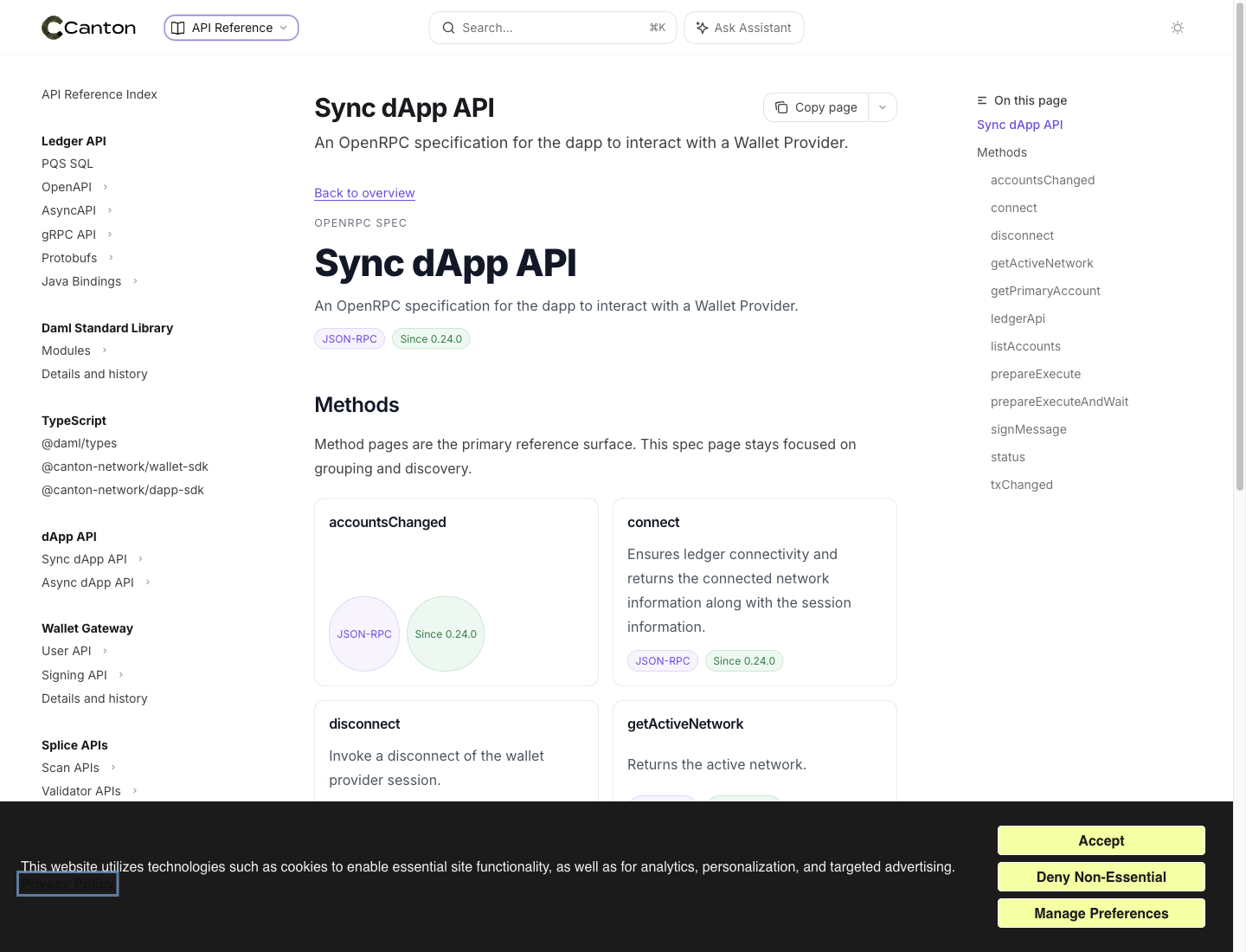Viewport: 1246px width, 952px height.
Task: Jump to ledgerApi in page outline
Action: point(1018,318)
